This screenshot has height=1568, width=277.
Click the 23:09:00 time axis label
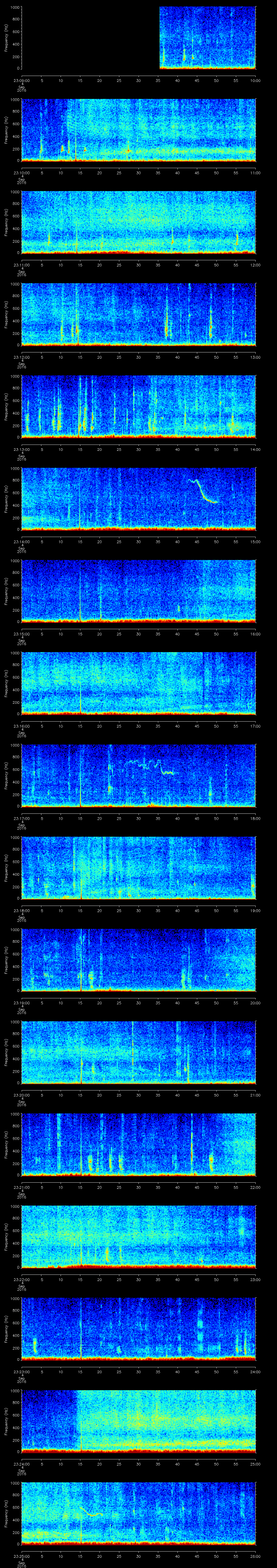pos(21,80)
